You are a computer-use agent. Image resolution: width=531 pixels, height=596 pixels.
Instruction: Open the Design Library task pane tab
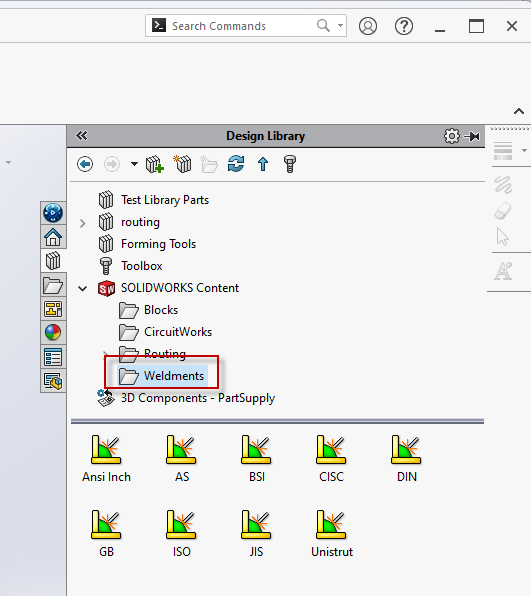click(x=53, y=261)
